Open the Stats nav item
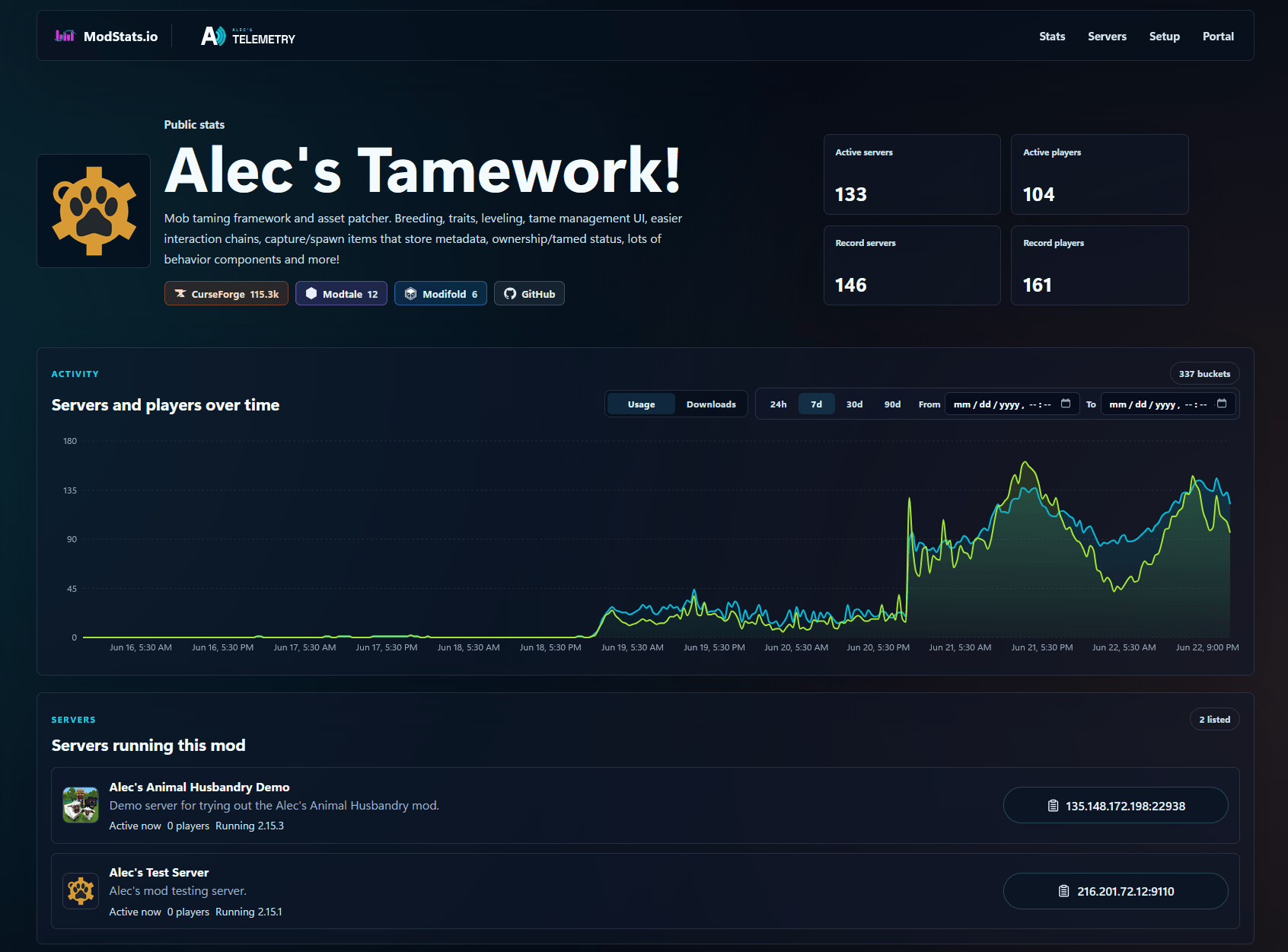Image resolution: width=1288 pixels, height=952 pixels. [x=1052, y=37]
